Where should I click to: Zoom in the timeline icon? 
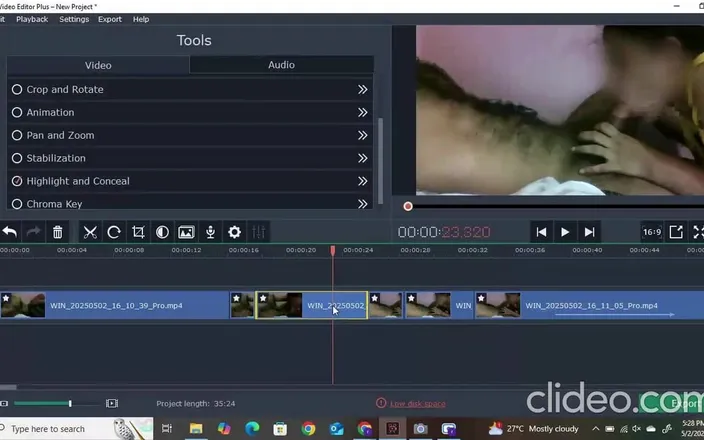point(112,404)
